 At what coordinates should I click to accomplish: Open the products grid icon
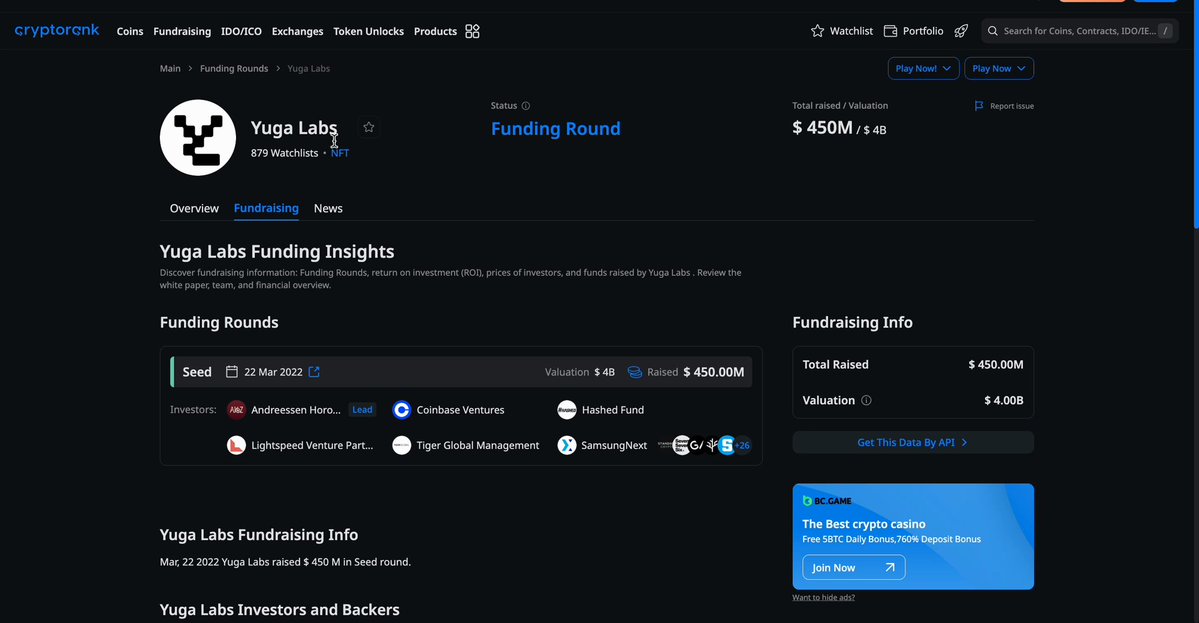tap(473, 31)
